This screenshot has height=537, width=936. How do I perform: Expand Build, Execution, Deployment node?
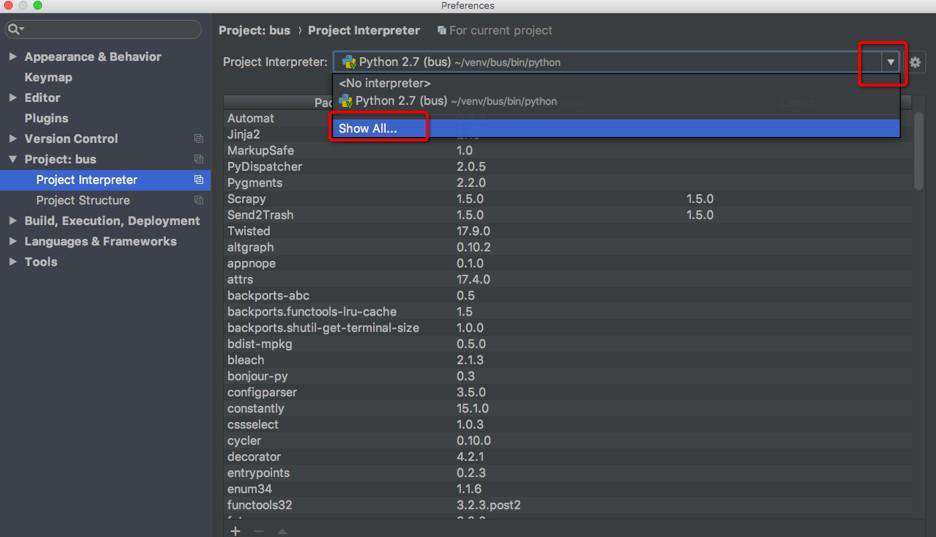click(13, 221)
